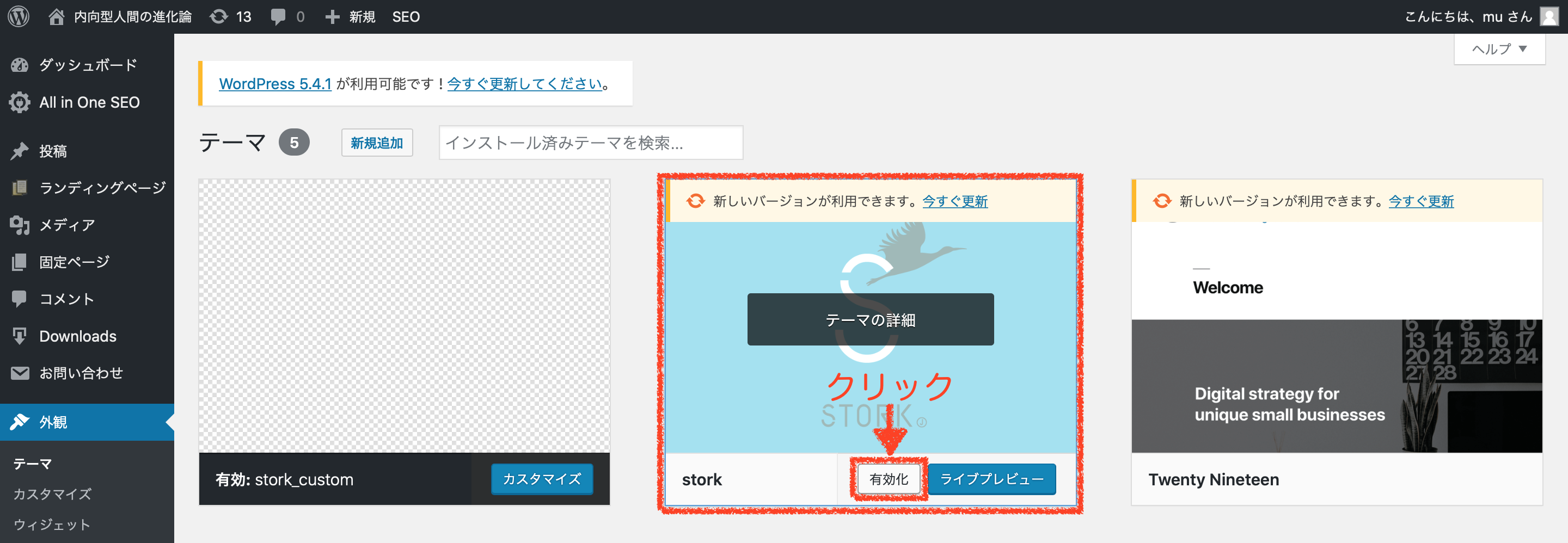
Task: Select the 外観 appearance menu
Action: [x=87, y=422]
